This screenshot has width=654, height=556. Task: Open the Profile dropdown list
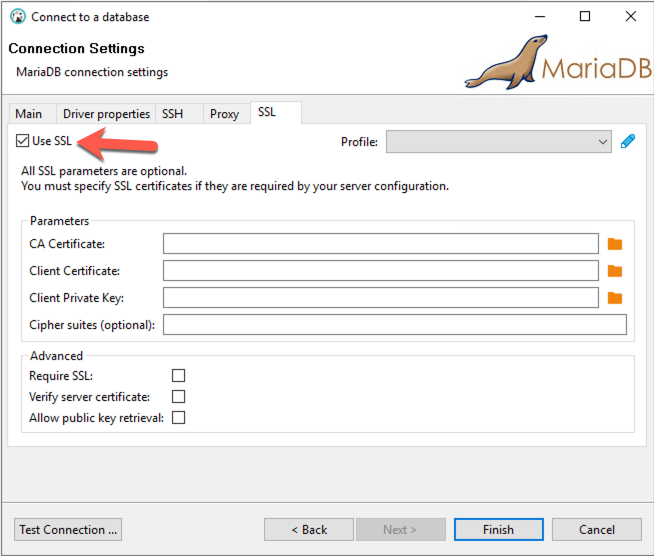click(498, 142)
